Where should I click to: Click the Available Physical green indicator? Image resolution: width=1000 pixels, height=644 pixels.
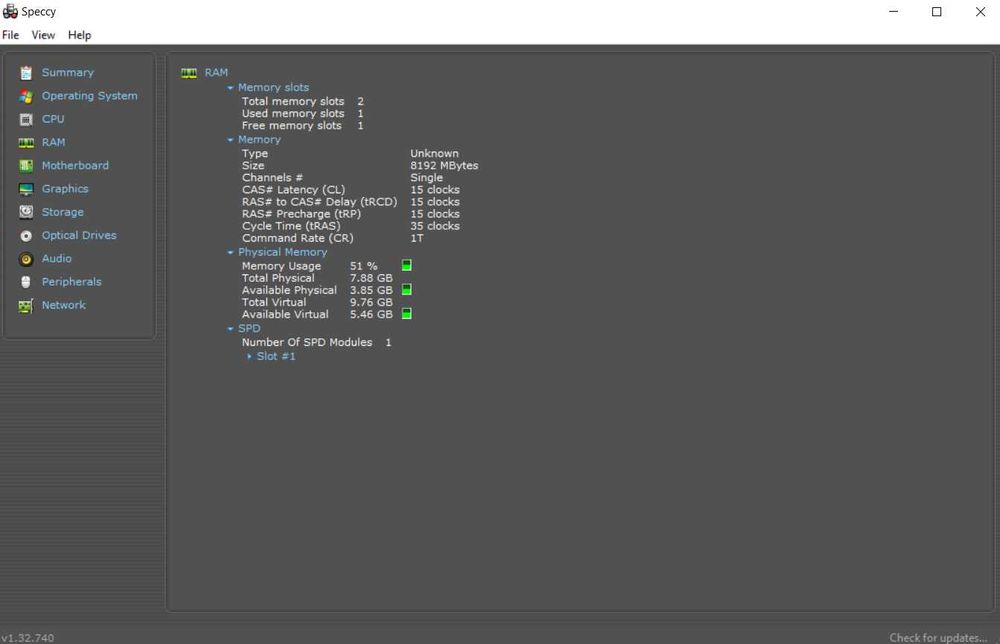point(406,289)
